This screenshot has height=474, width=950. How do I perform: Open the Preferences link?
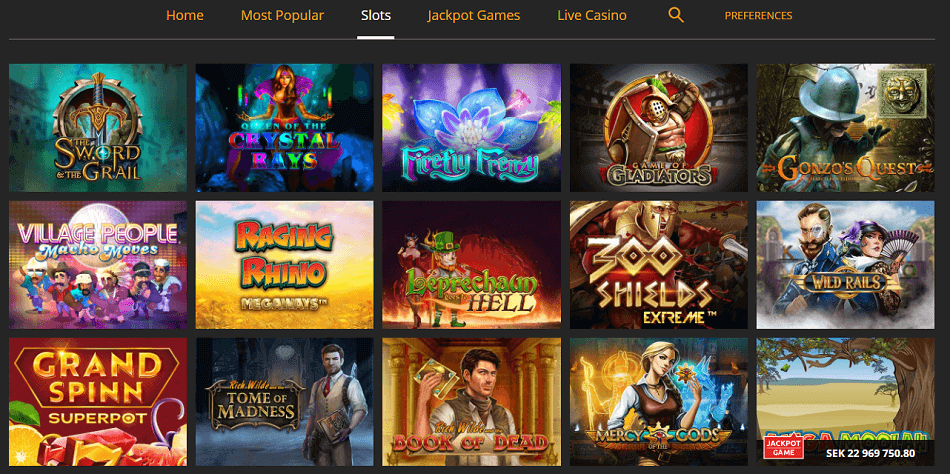pyautogui.click(x=759, y=16)
